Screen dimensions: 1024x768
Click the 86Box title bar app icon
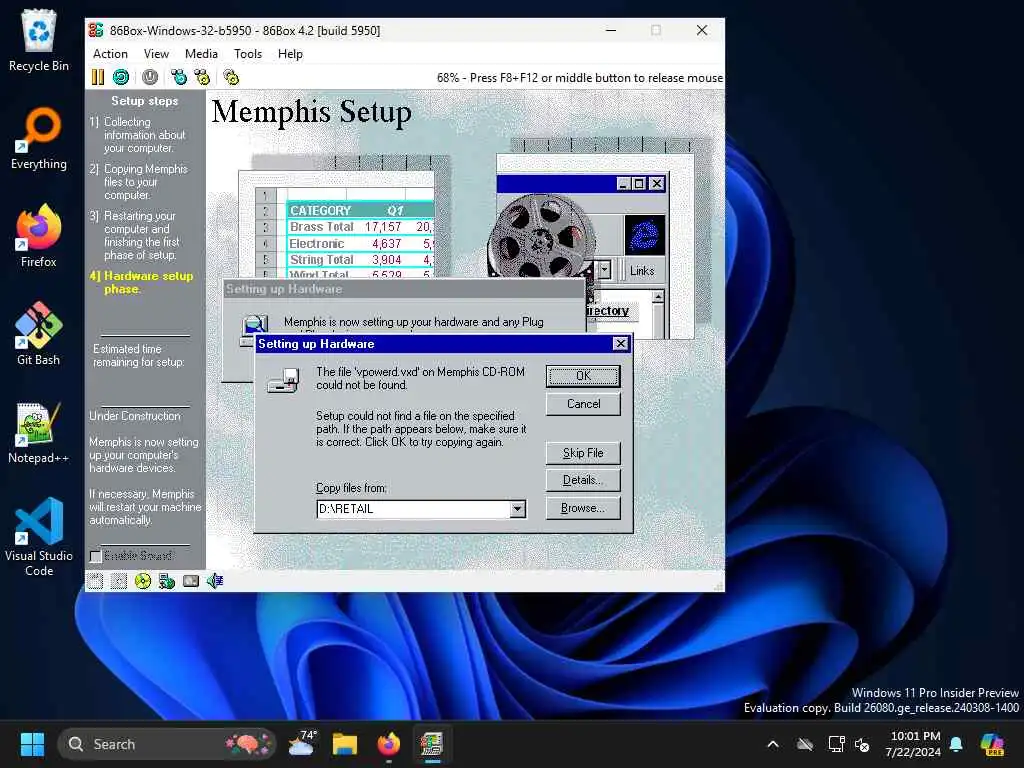click(x=97, y=30)
